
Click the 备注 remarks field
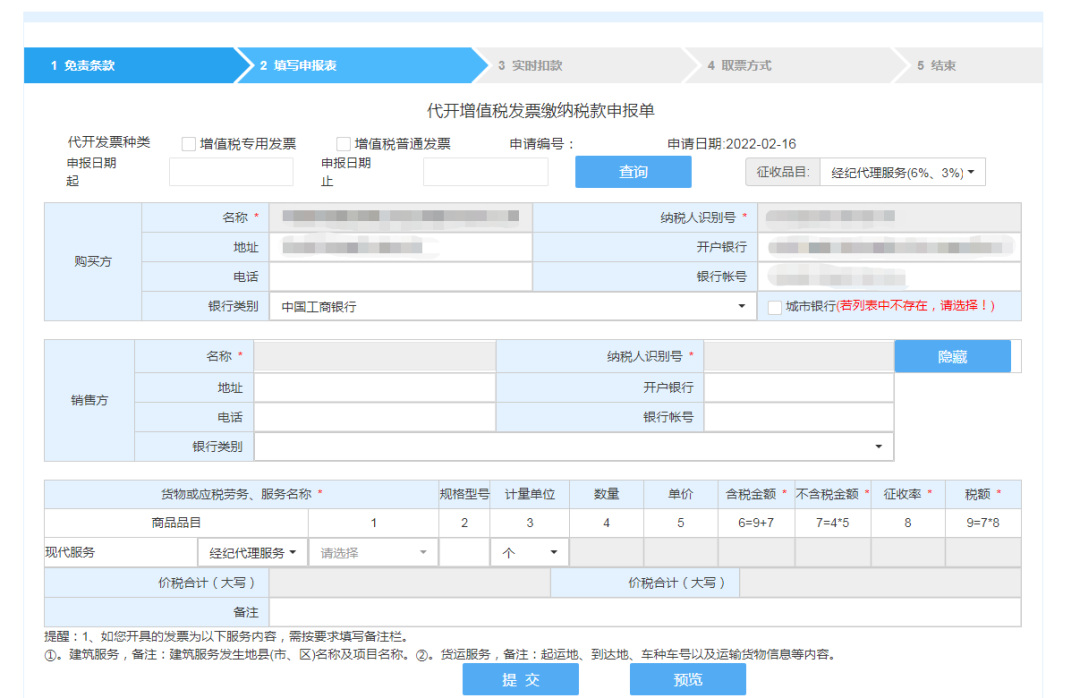645,612
